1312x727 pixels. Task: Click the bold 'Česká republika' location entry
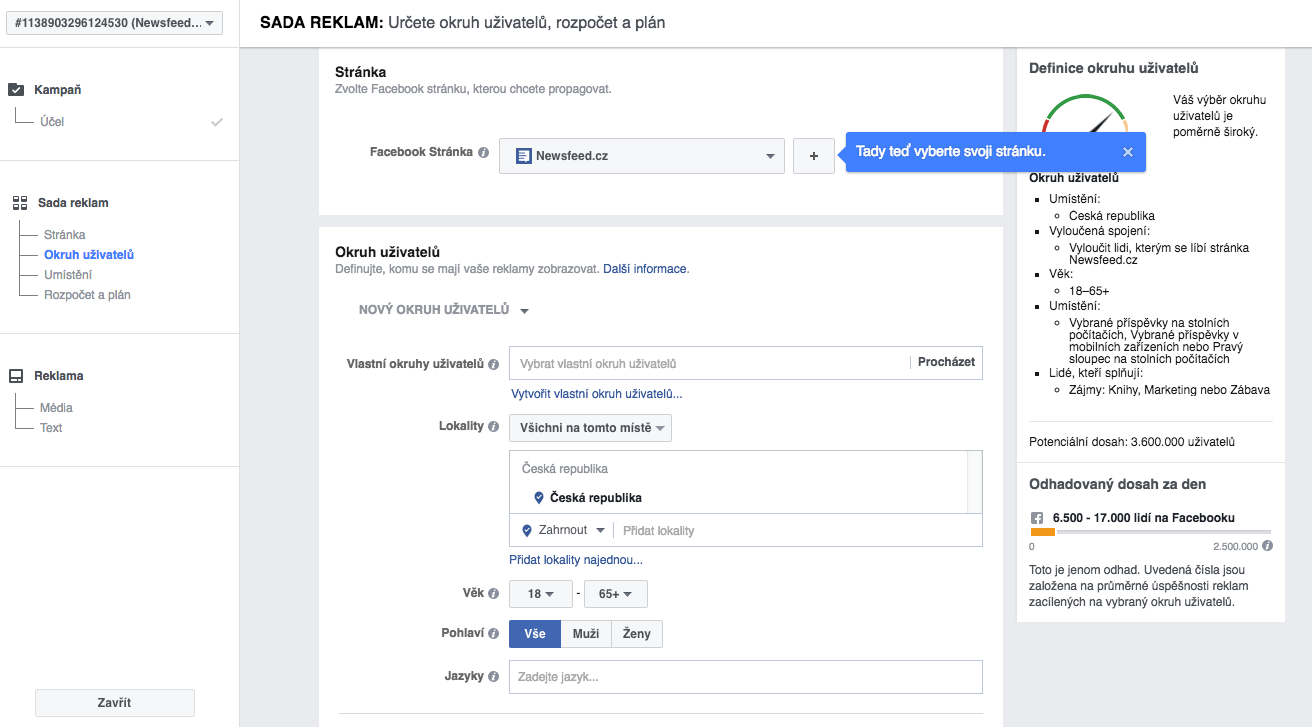pos(596,498)
